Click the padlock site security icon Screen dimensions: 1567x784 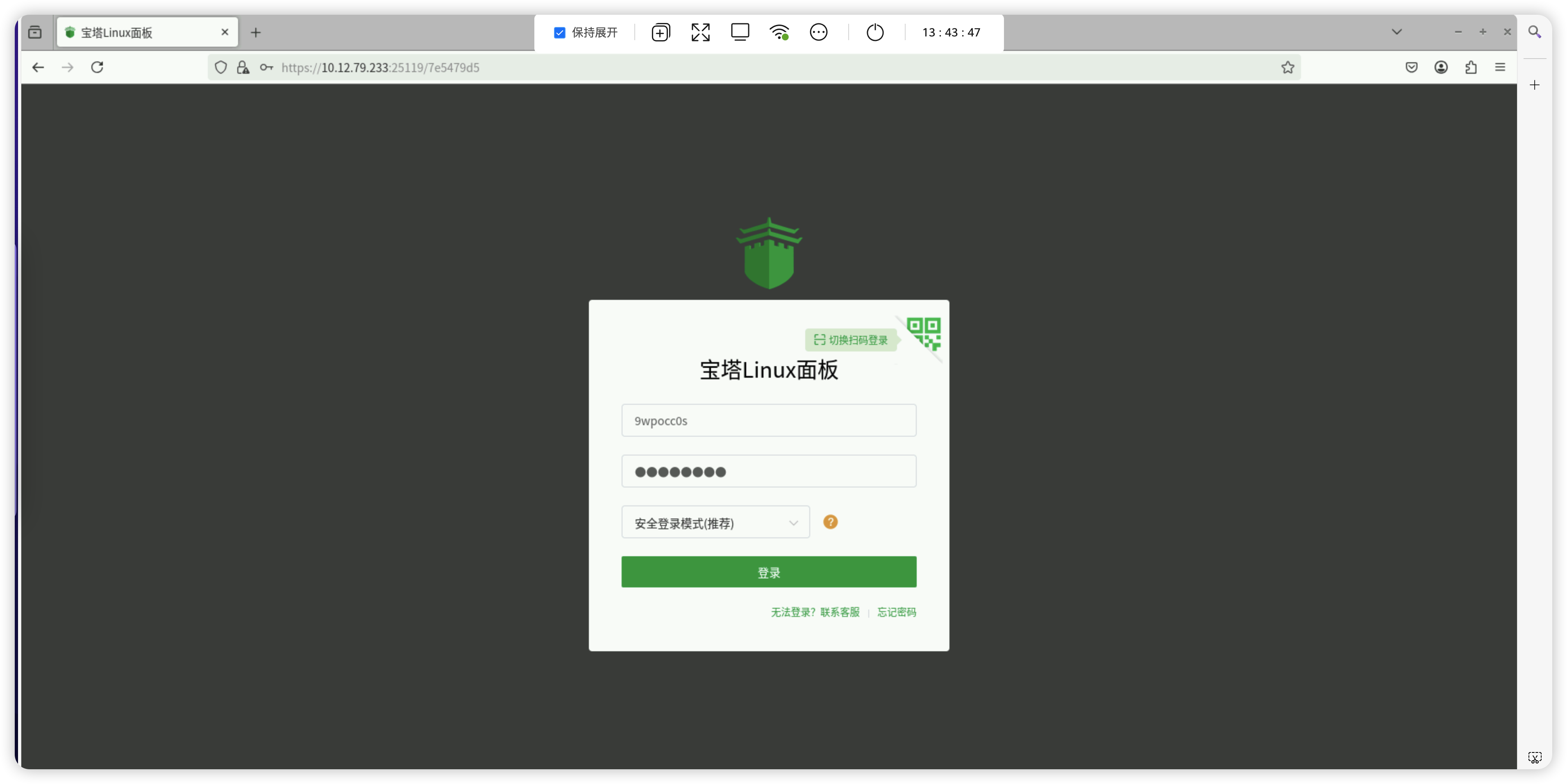point(243,68)
